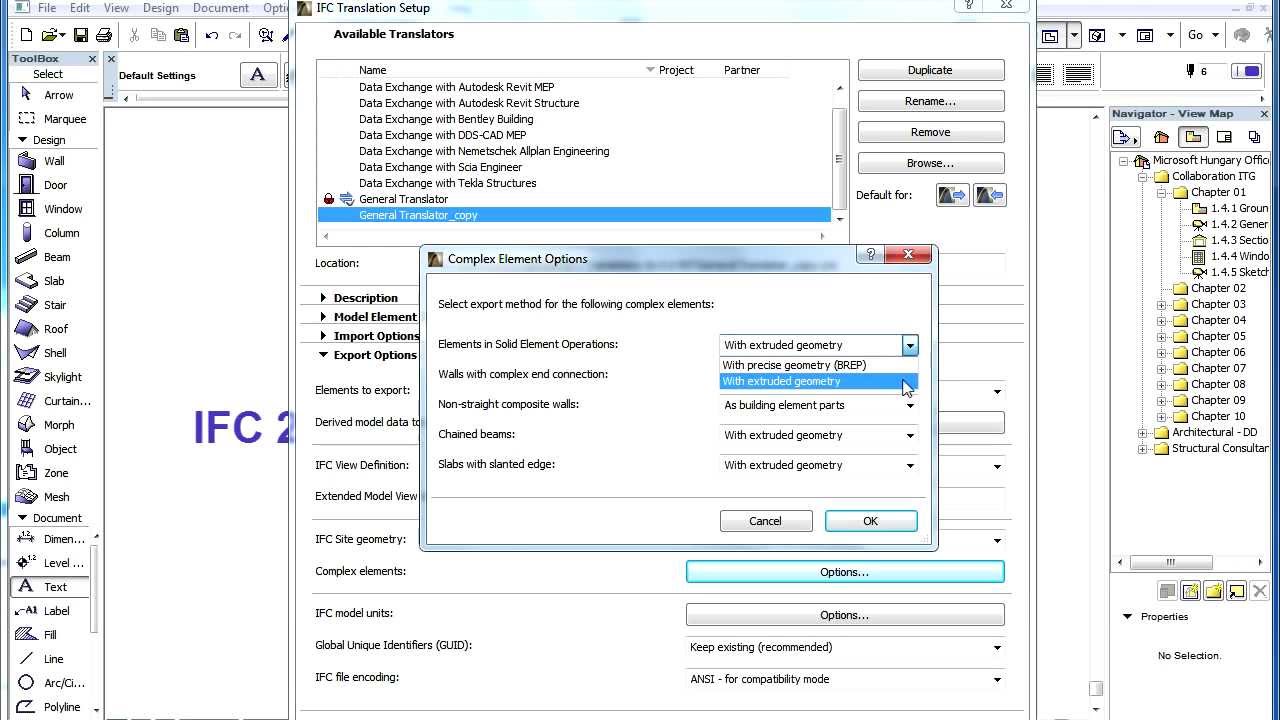The height and width of the screenshot is (720, 1280).
Task: Pick the Level Dimension tool
Action: (x=50, y=563)
